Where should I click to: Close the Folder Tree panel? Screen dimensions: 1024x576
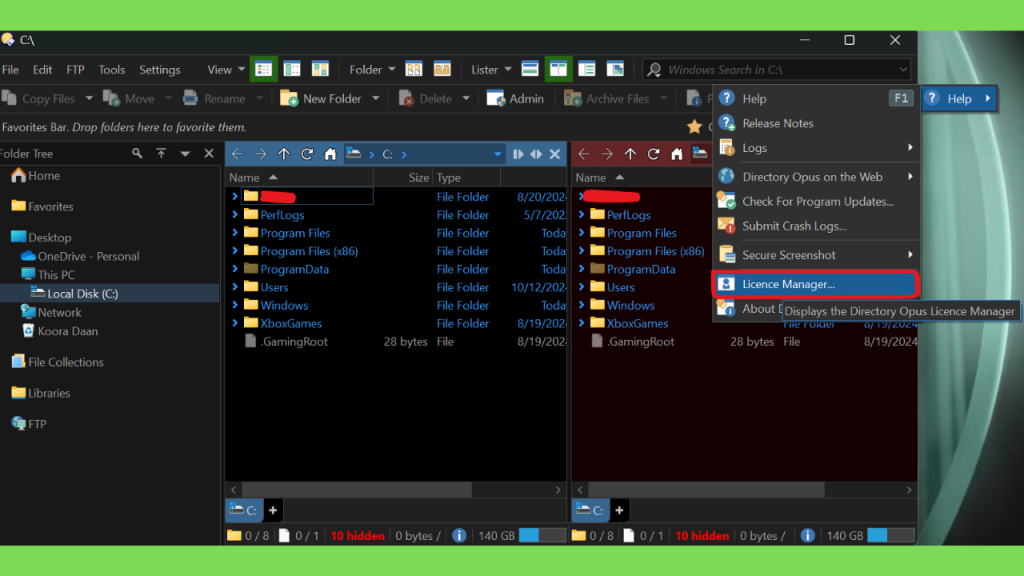tap(209, 153)
